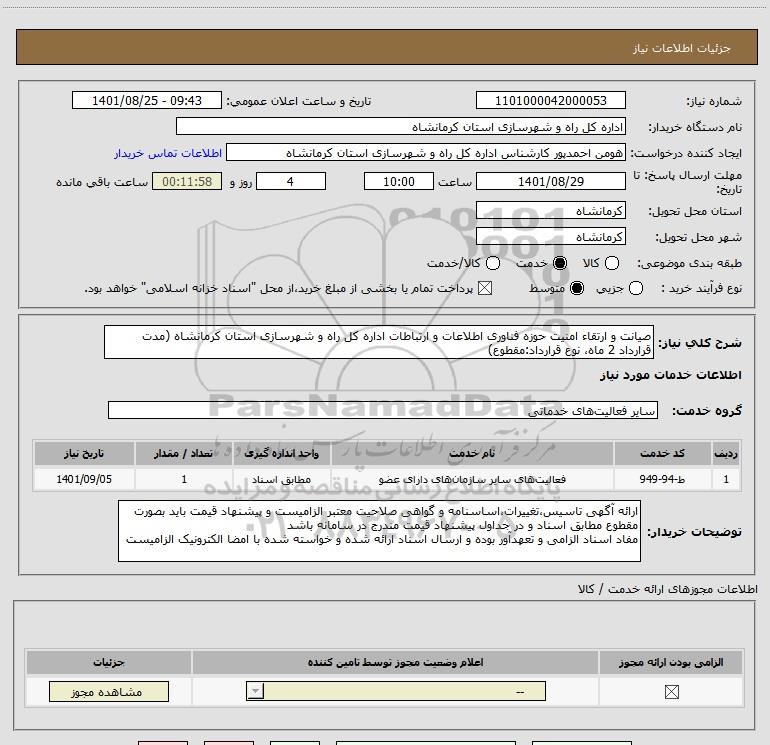The width and height of the screenshot is (770, 745).
Task: Toggle the mandatory license checkbox
Action: (671, 692)
